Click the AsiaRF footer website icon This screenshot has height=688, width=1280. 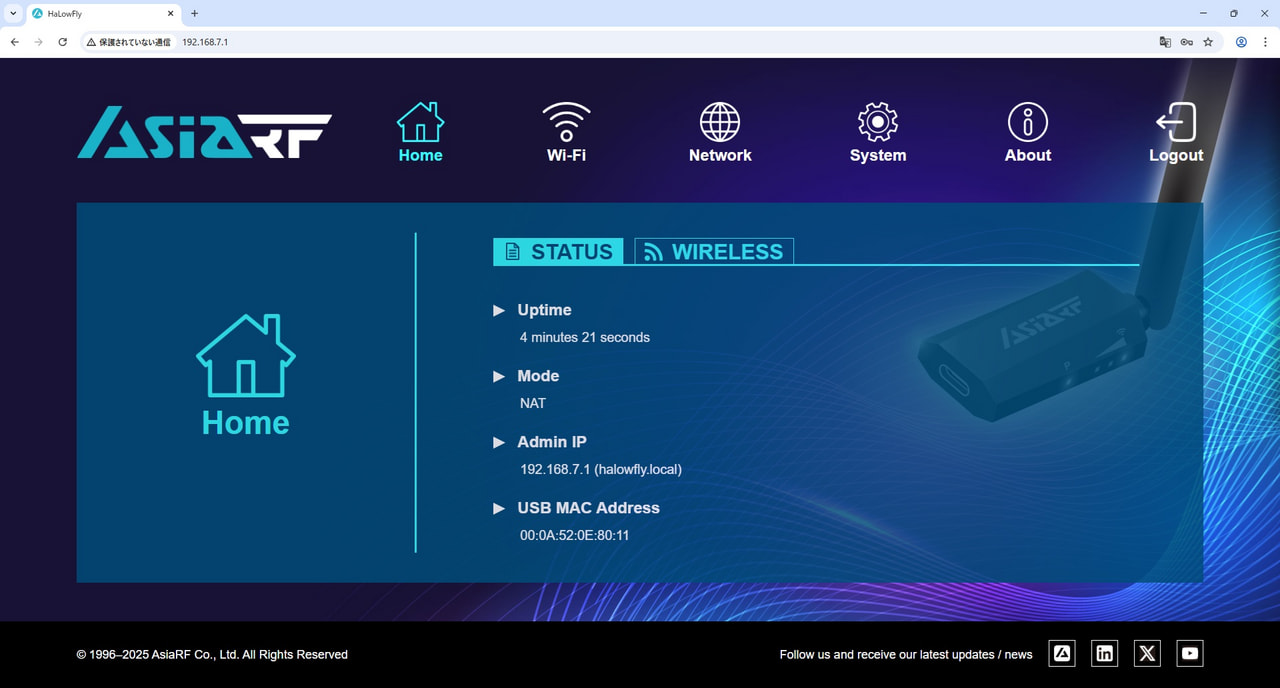[1062, 654]
